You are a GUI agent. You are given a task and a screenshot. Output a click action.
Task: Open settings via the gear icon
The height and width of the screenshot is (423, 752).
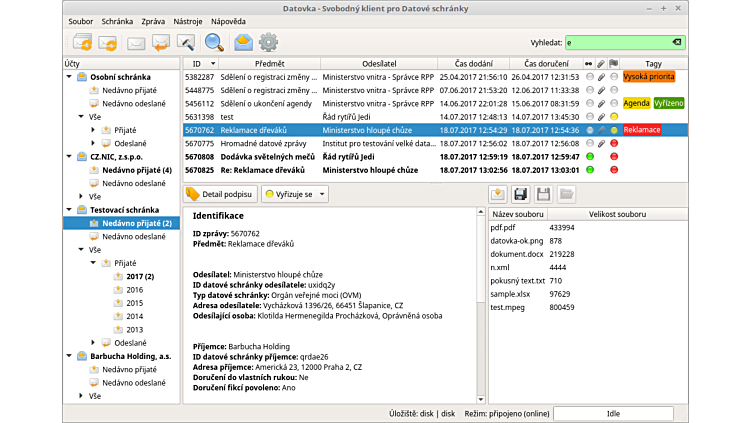pyautogui.click(x=268, y=42)
